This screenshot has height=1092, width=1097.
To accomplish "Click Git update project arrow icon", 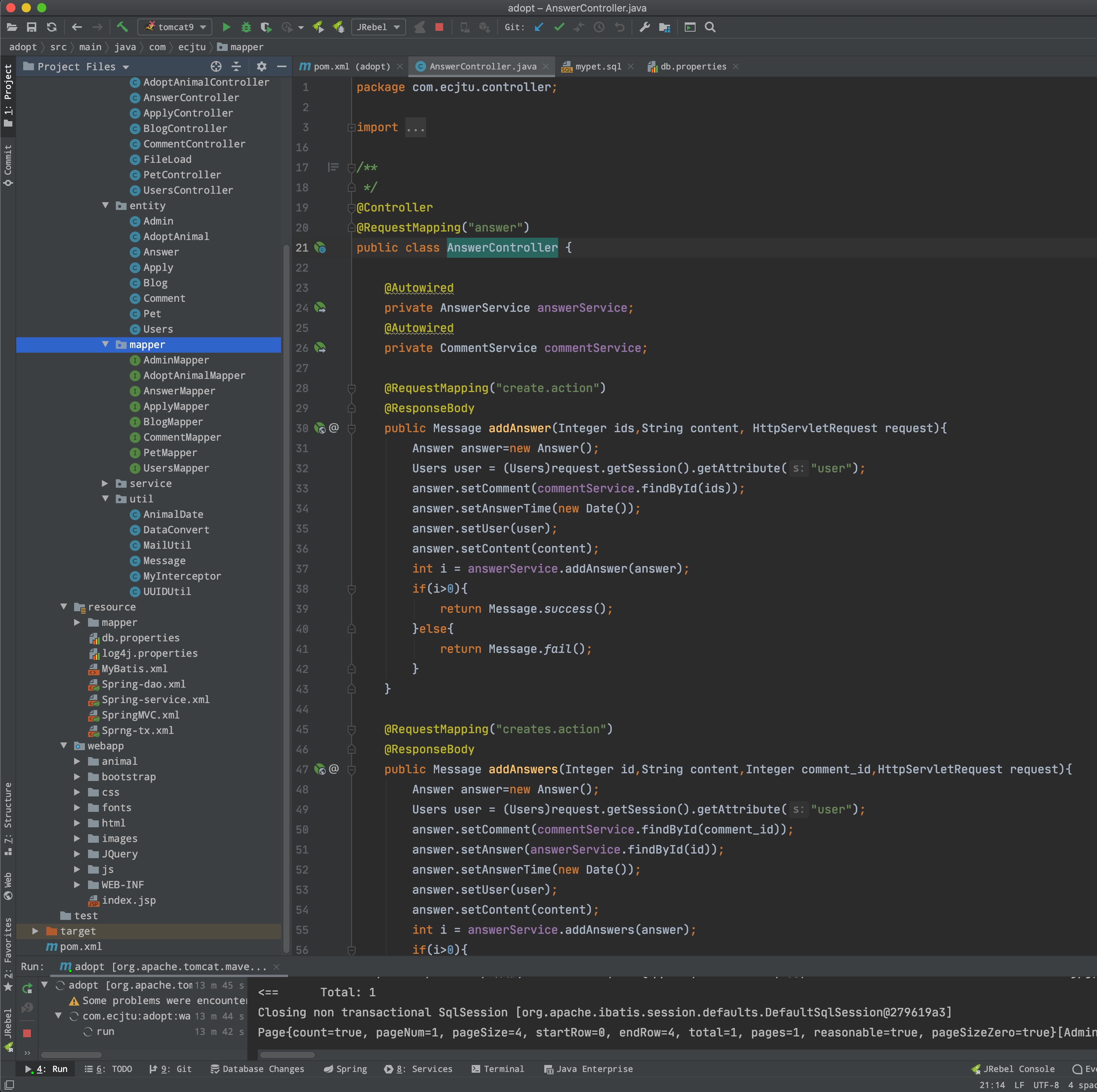I will click(x=539, y=27).
